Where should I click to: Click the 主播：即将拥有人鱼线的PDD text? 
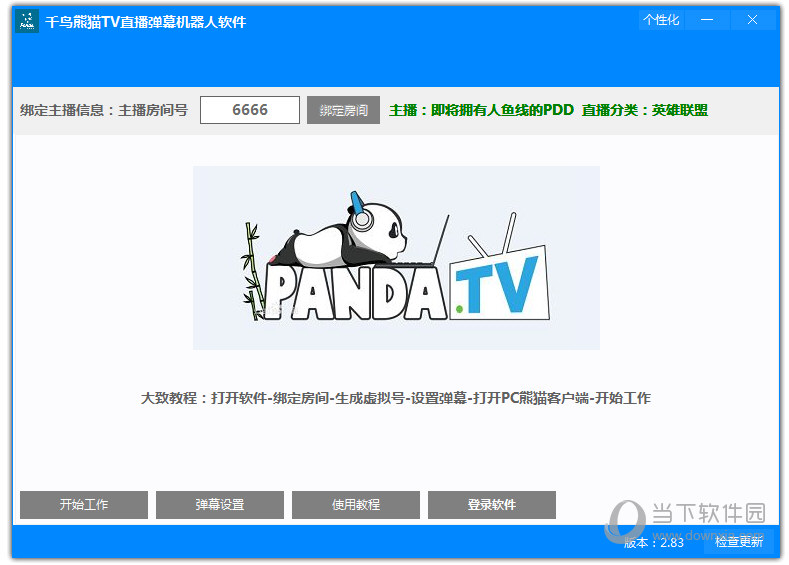(481, 110)
